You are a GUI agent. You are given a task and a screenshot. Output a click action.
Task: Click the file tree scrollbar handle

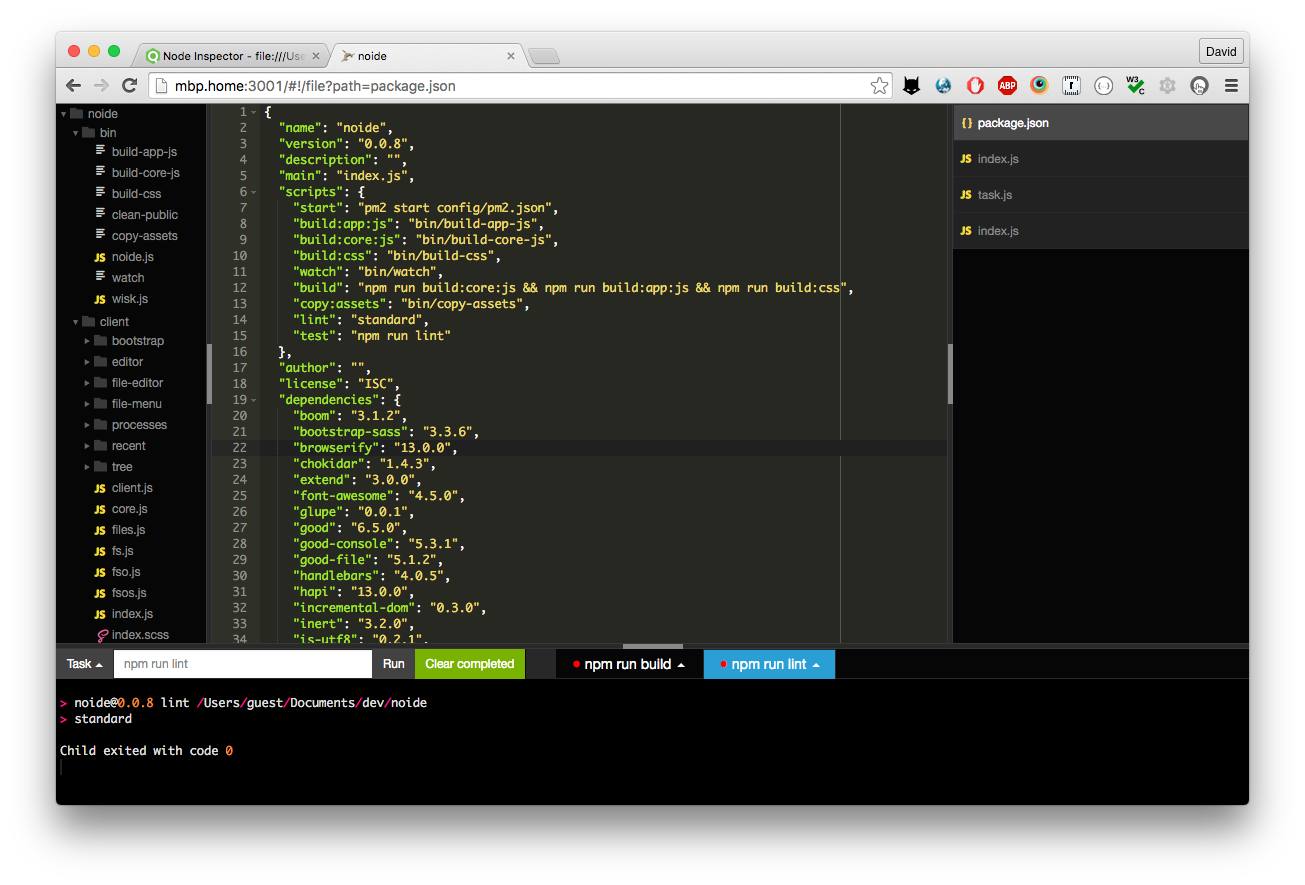209,374
